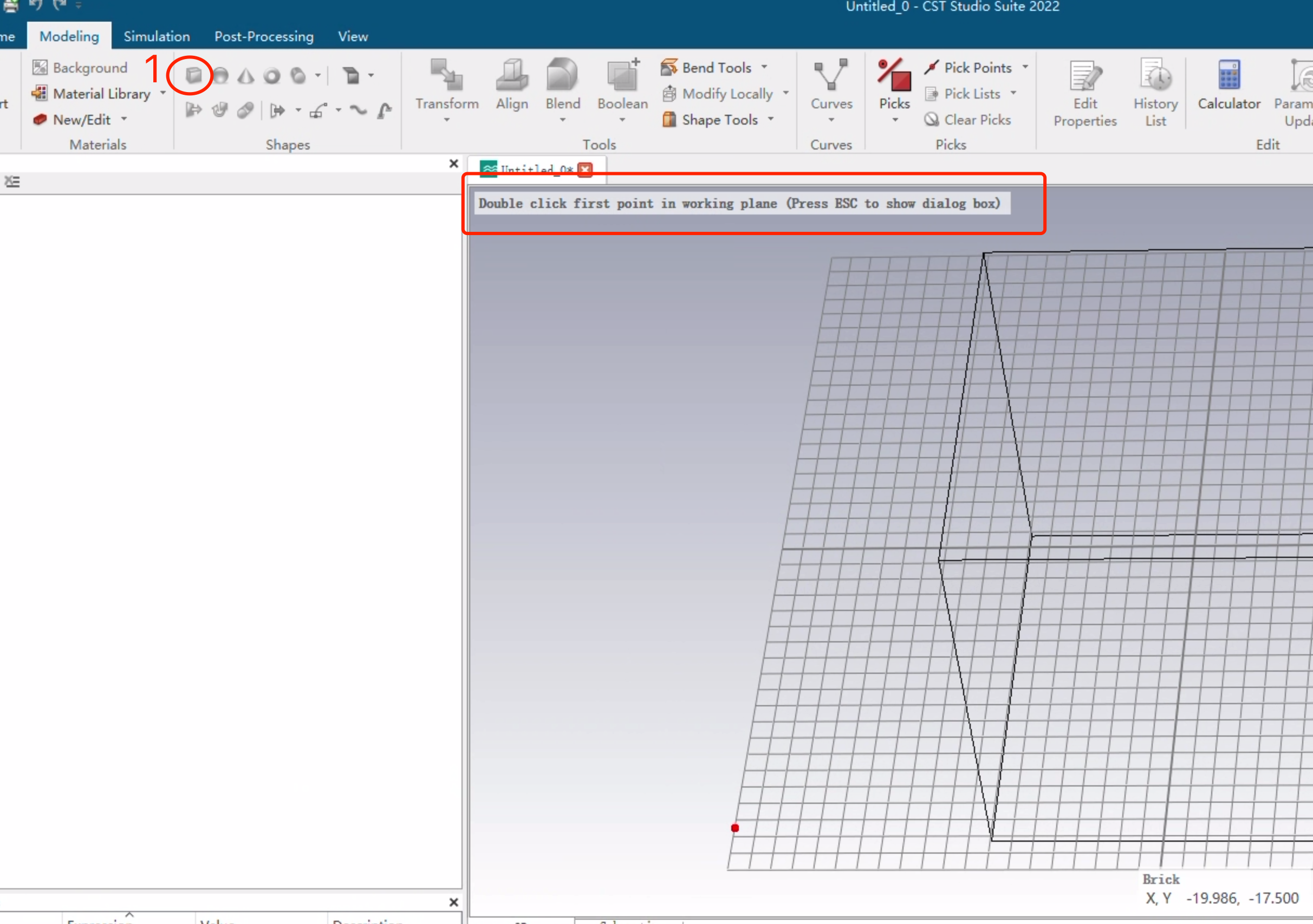Viewport: 1313px width, 924px height.
Task: Open the Pick Points dropdown
Action: pyautogui.click(x=1025, y=68)
